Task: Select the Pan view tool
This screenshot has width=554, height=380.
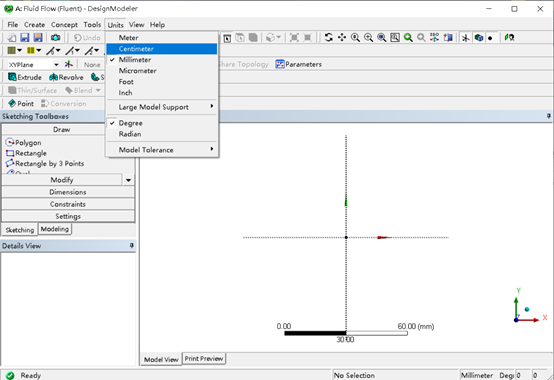Action: (x=342, y=37)
